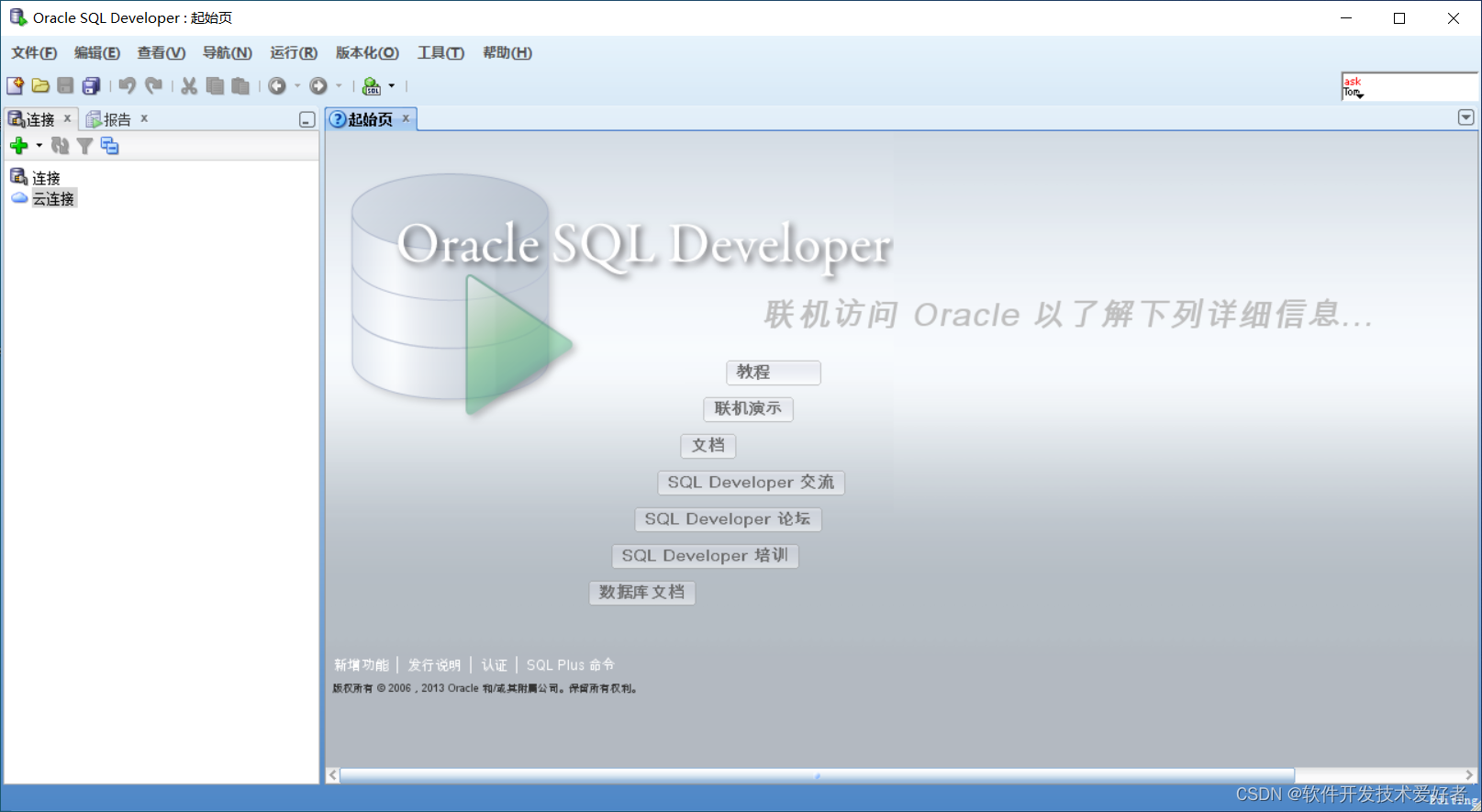Open the 帮助(H) menu
Screen dimensions: 1482x812
tap(507, 52)
